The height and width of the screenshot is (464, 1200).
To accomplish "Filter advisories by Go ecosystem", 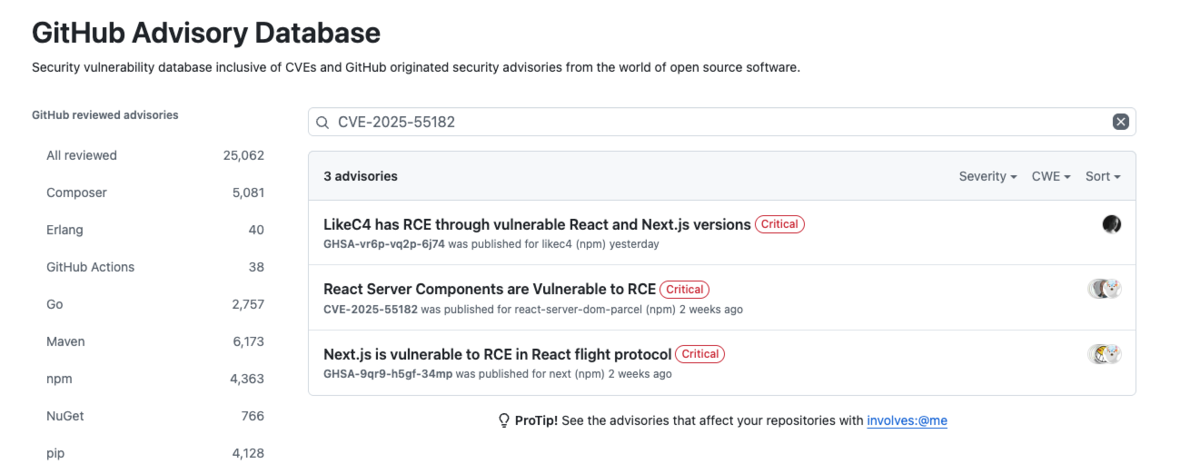I will coord(55,304).
